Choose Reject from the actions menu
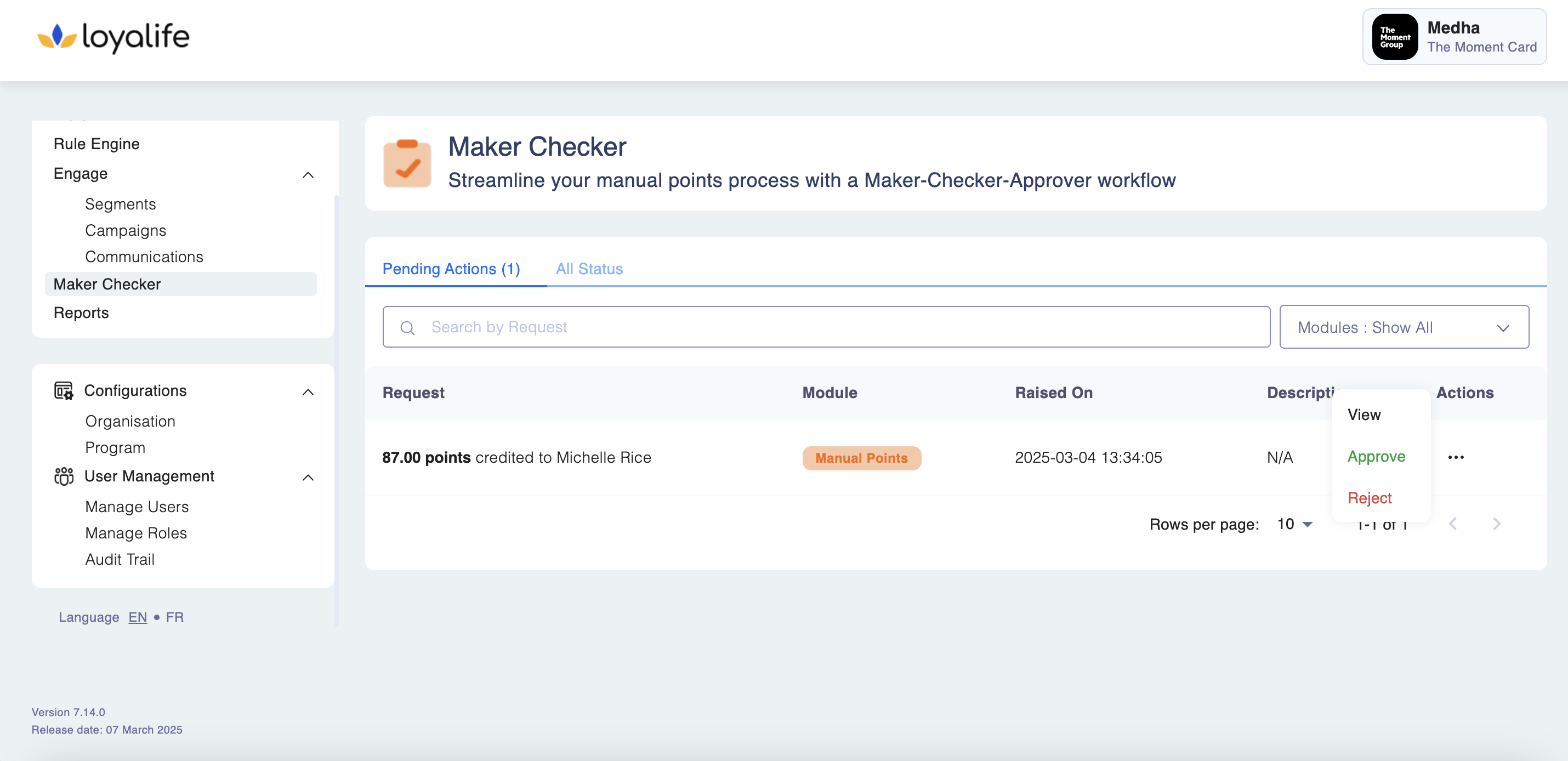The width and height of the screenshot is (1568, 761). coord(1369,497)
